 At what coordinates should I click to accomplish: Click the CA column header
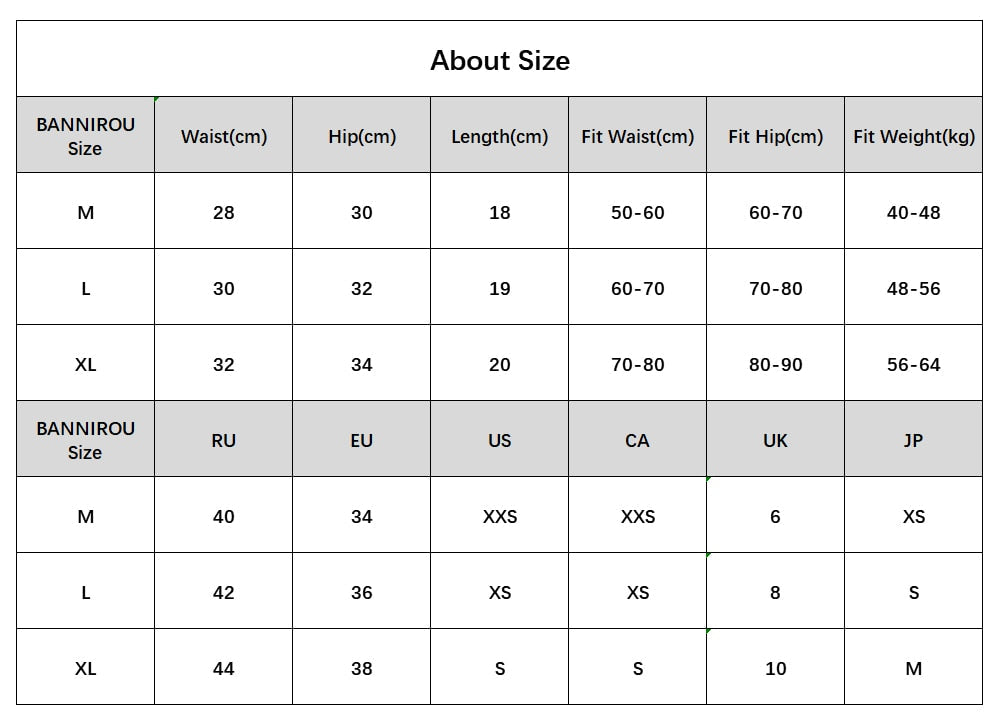point(637,440)
